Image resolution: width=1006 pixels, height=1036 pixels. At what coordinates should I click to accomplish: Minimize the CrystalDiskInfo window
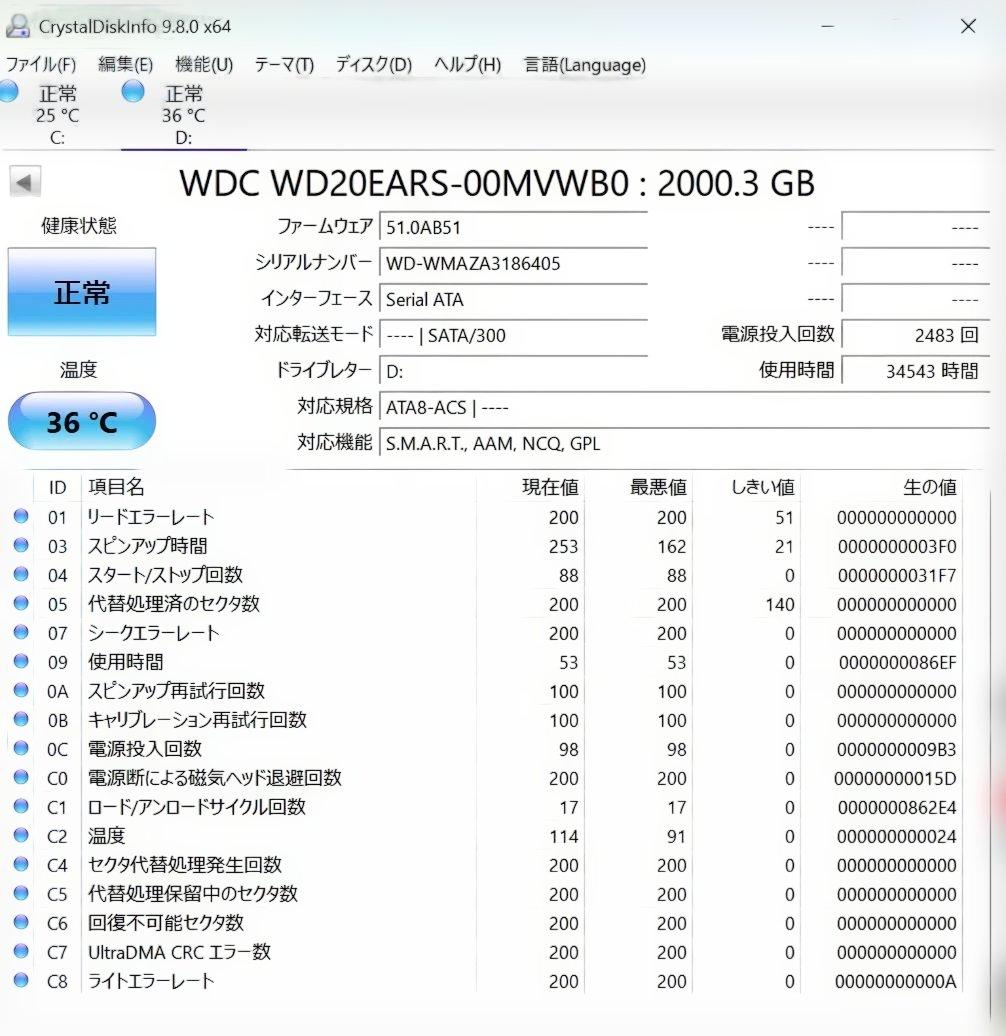click(828, 26)
